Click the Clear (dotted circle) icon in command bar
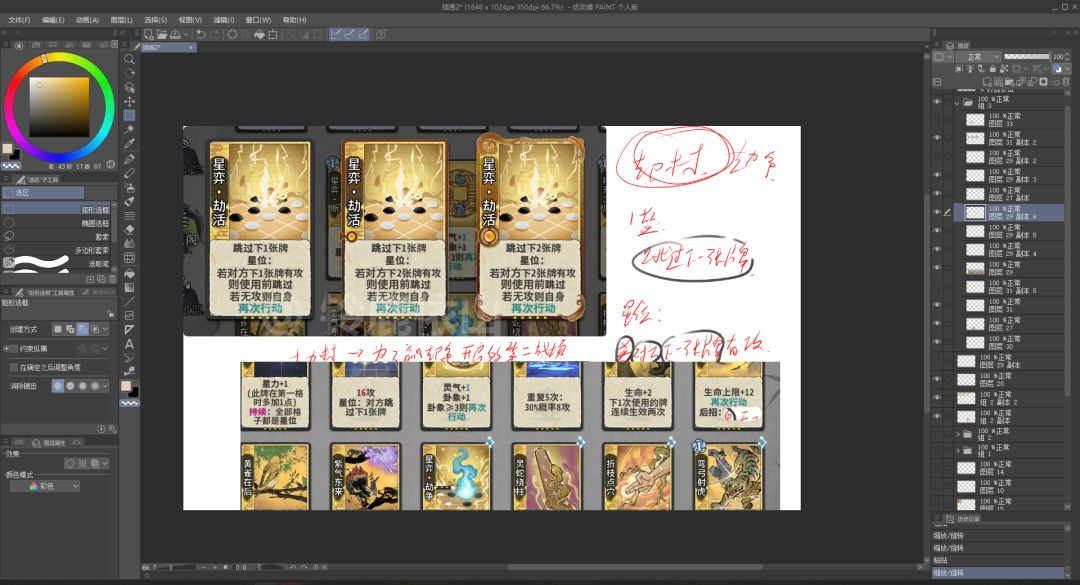1080x585 pixels. point(232,34)
